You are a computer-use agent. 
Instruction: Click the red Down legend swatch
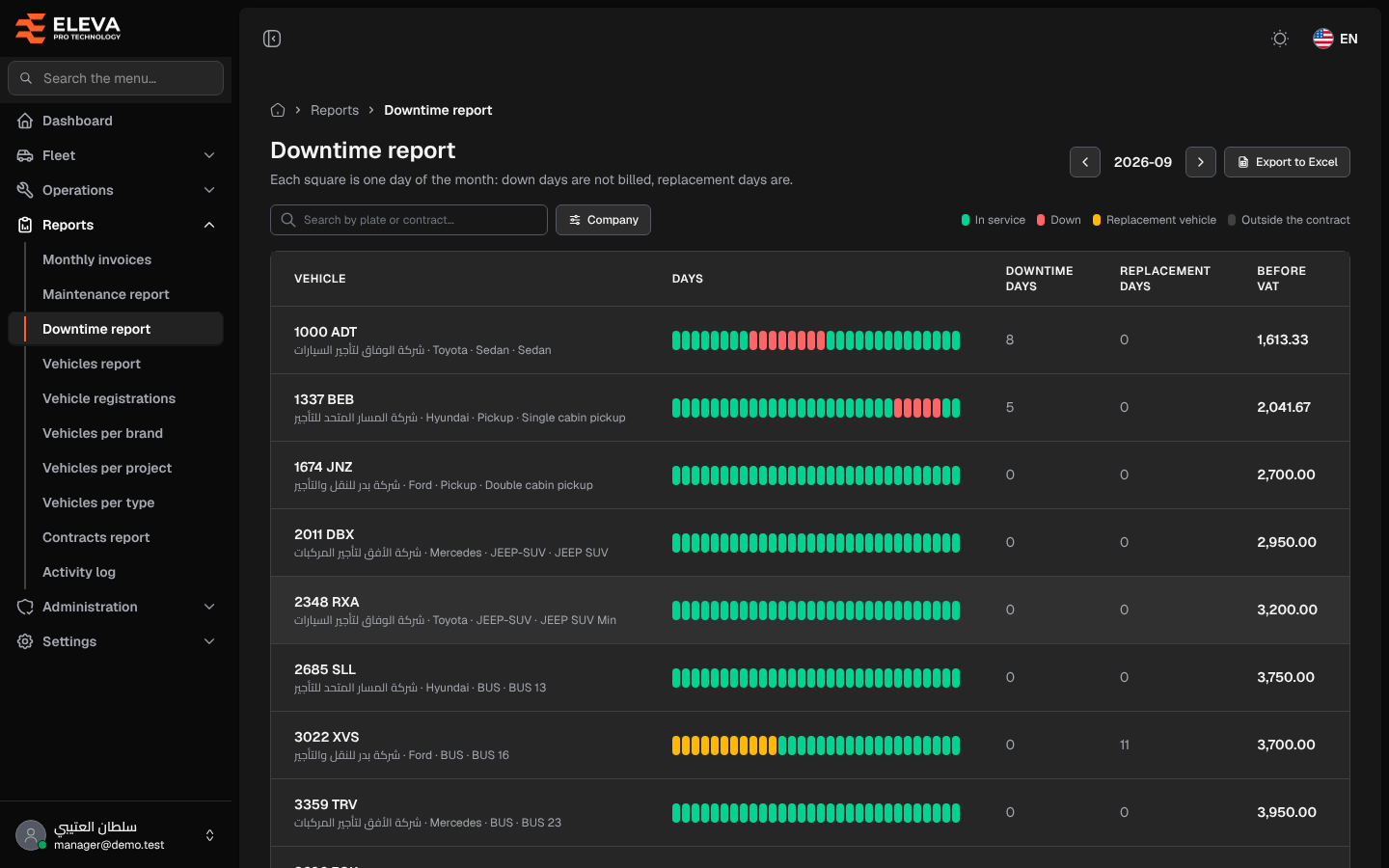[1041, 220]
